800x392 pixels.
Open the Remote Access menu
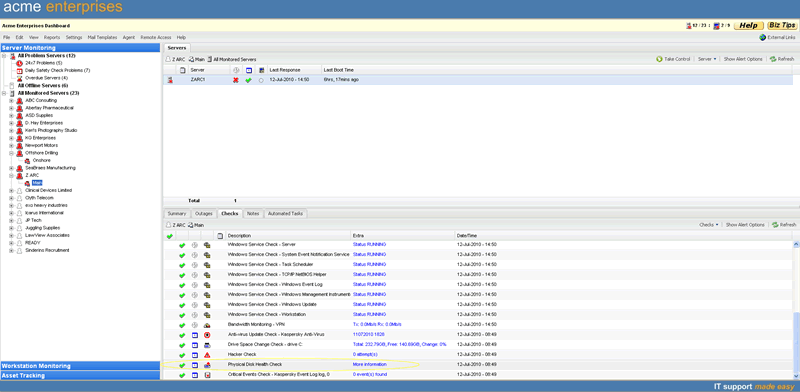(x=156, y=37)
